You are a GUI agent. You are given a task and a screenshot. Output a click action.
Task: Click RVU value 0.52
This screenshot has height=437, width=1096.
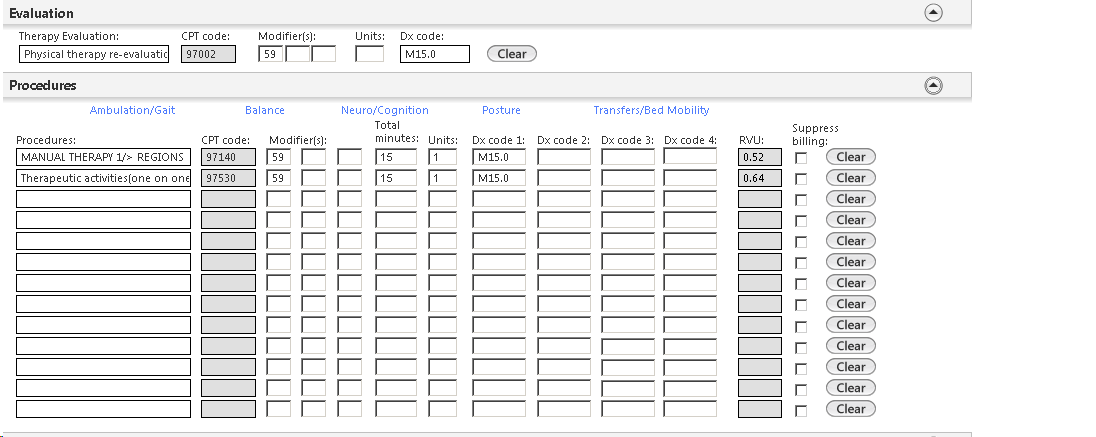click(x=760, y=157)
